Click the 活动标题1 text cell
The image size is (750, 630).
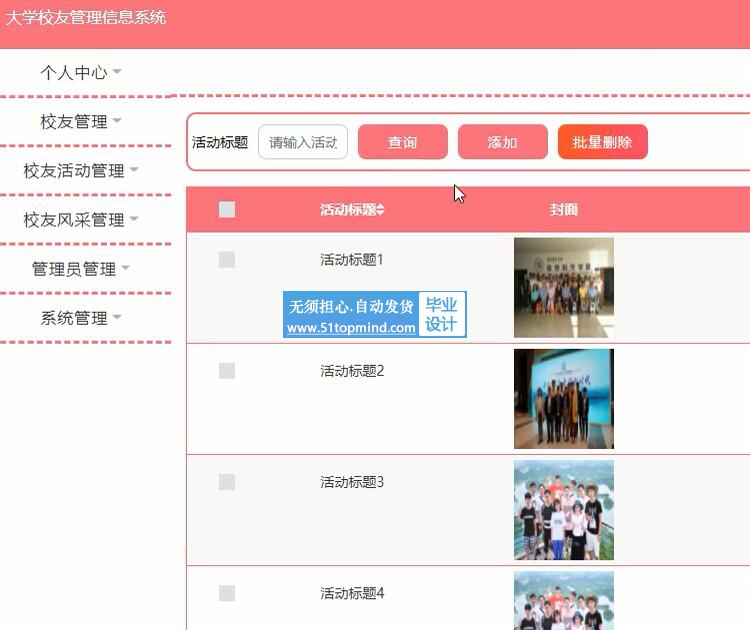coord(352,260)
